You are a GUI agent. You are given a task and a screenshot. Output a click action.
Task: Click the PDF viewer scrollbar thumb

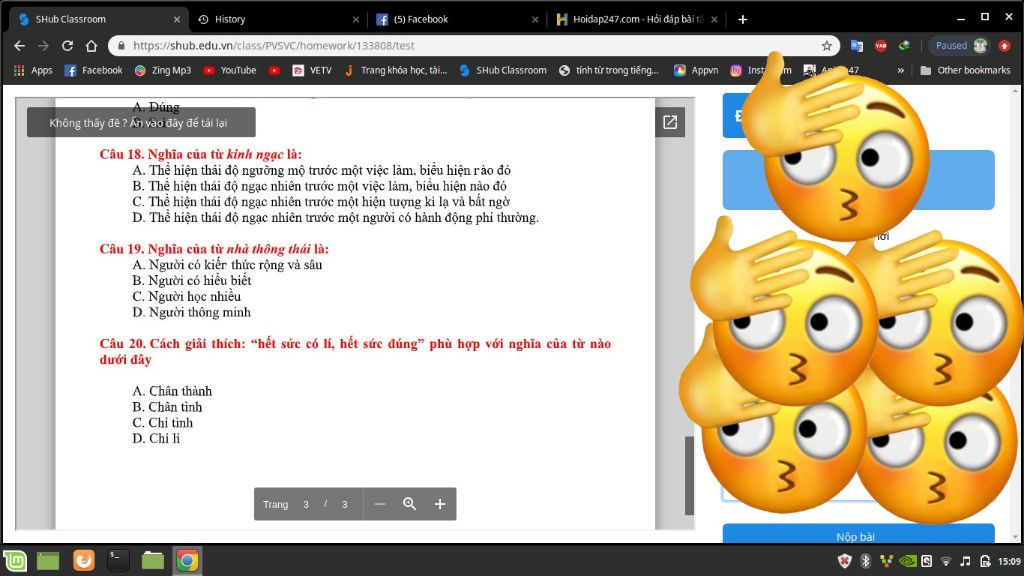(x=689, y=475)
